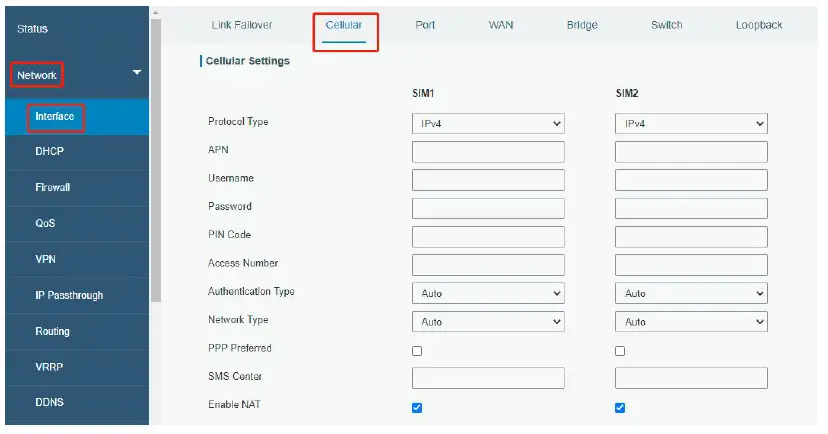Click the SIM1 APN input field
This screenshot has width=828, height=434.
pyautogui.click(x=488, y=152)
